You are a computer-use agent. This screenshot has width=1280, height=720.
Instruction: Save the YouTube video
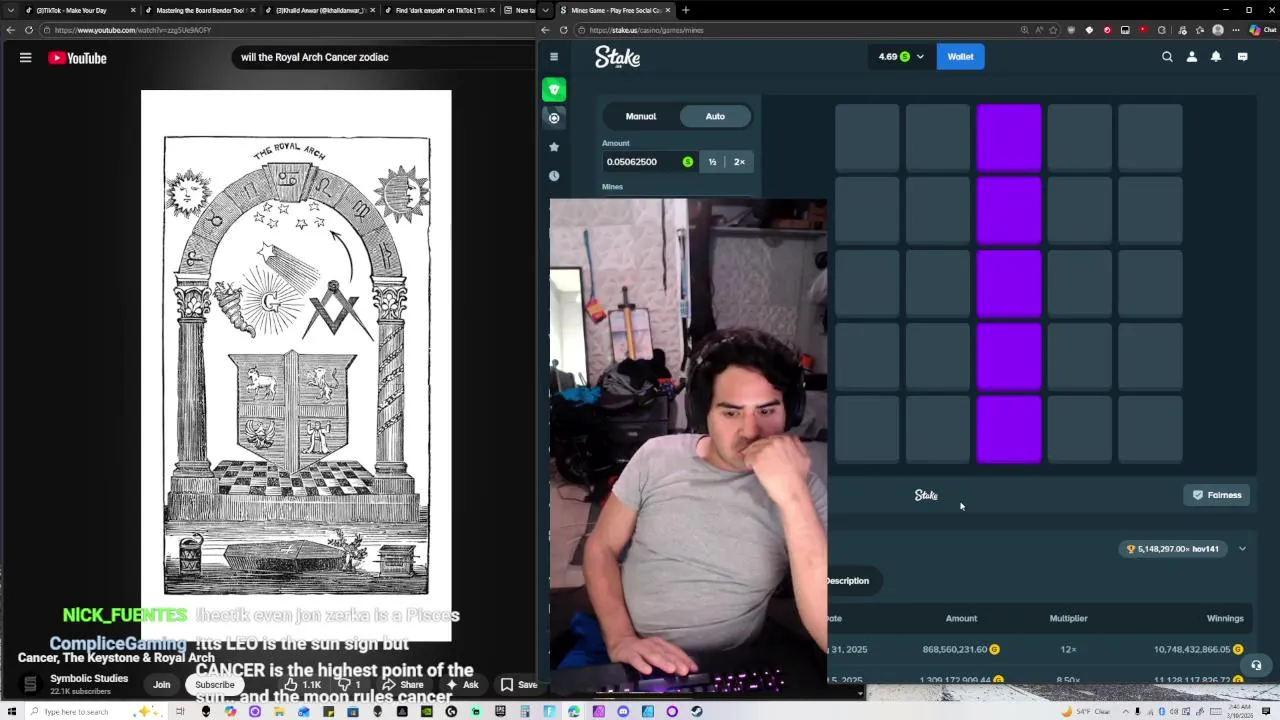pos(518,685)
